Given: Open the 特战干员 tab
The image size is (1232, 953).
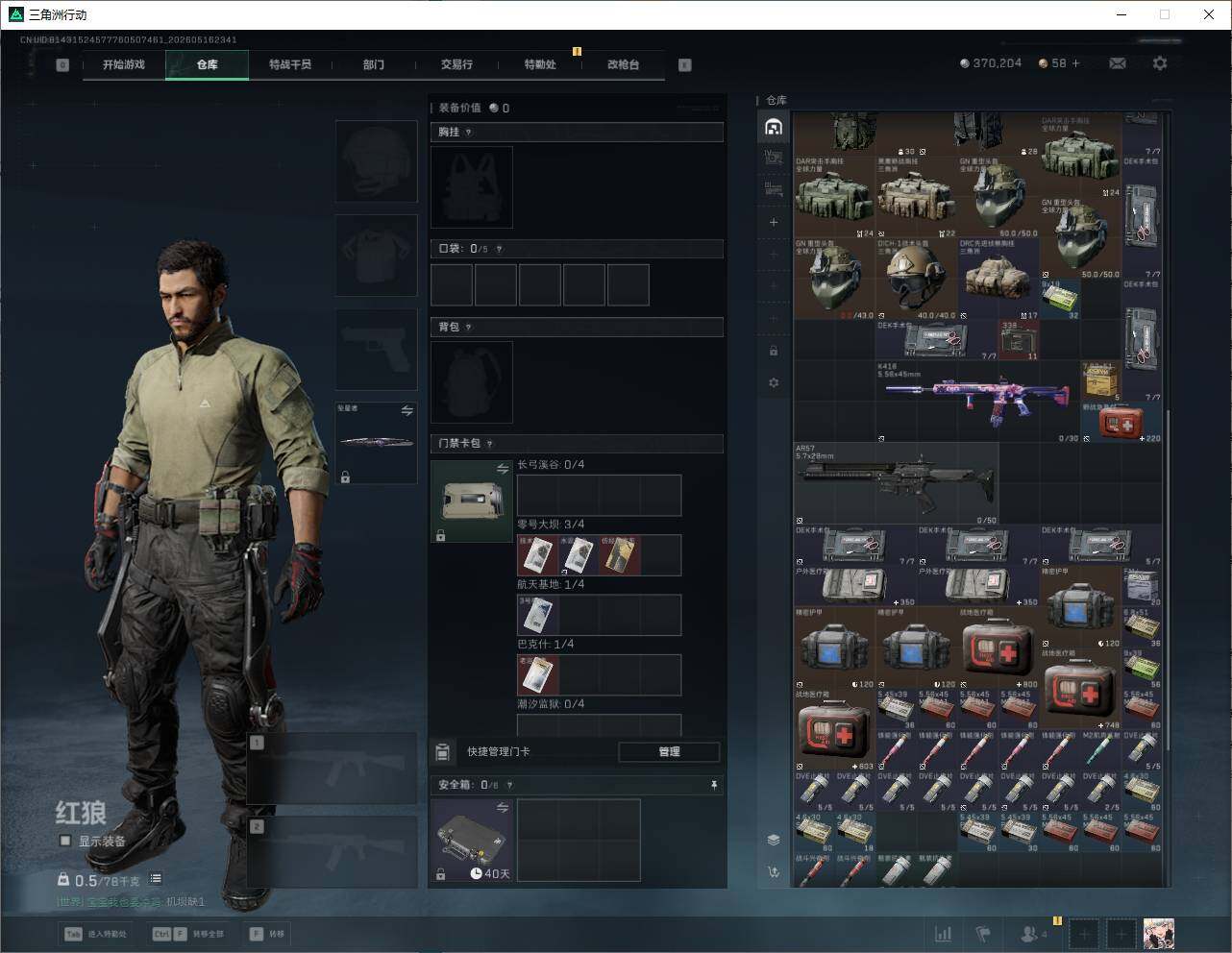Looking at the screenshot, I should pos(290,64).
